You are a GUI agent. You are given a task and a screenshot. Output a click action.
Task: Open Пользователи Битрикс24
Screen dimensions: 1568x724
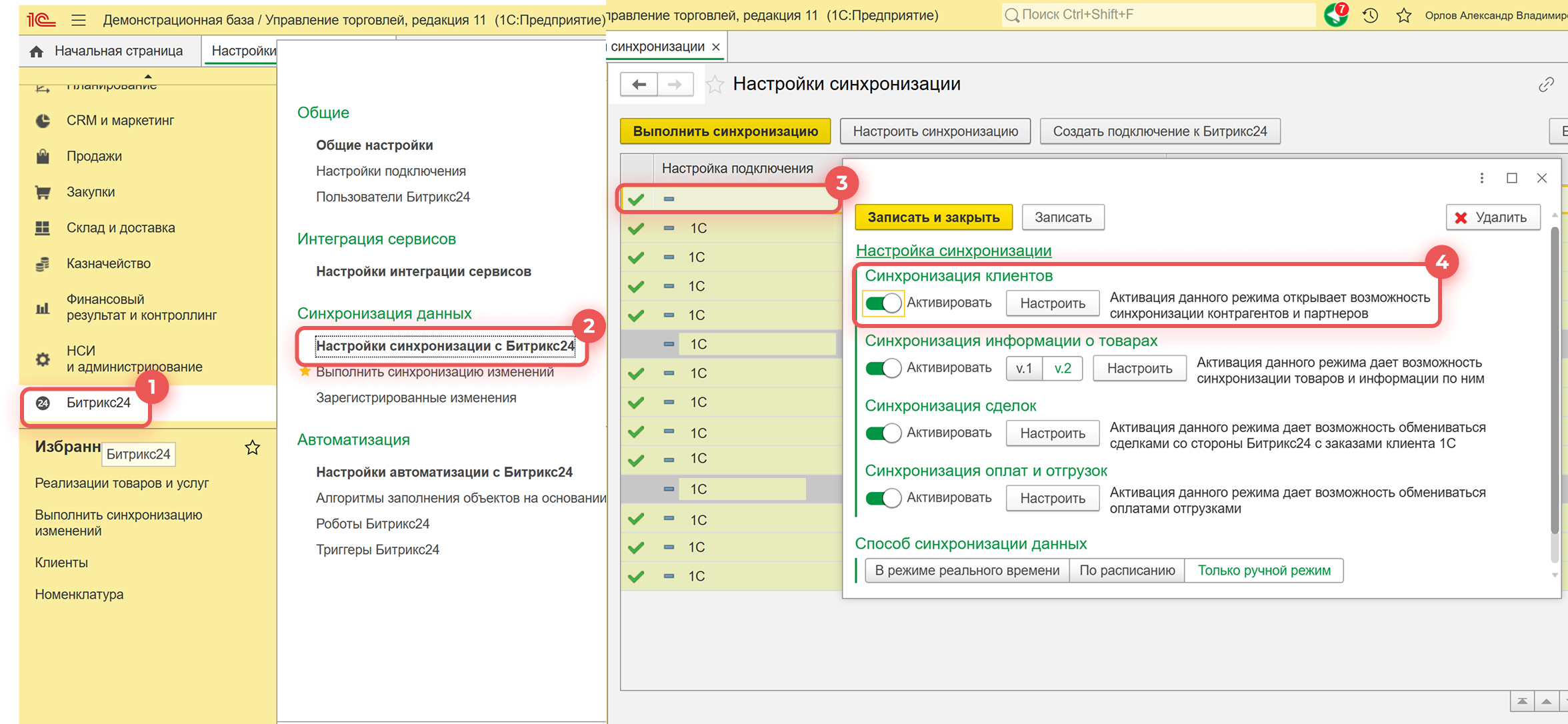(393, 197)
